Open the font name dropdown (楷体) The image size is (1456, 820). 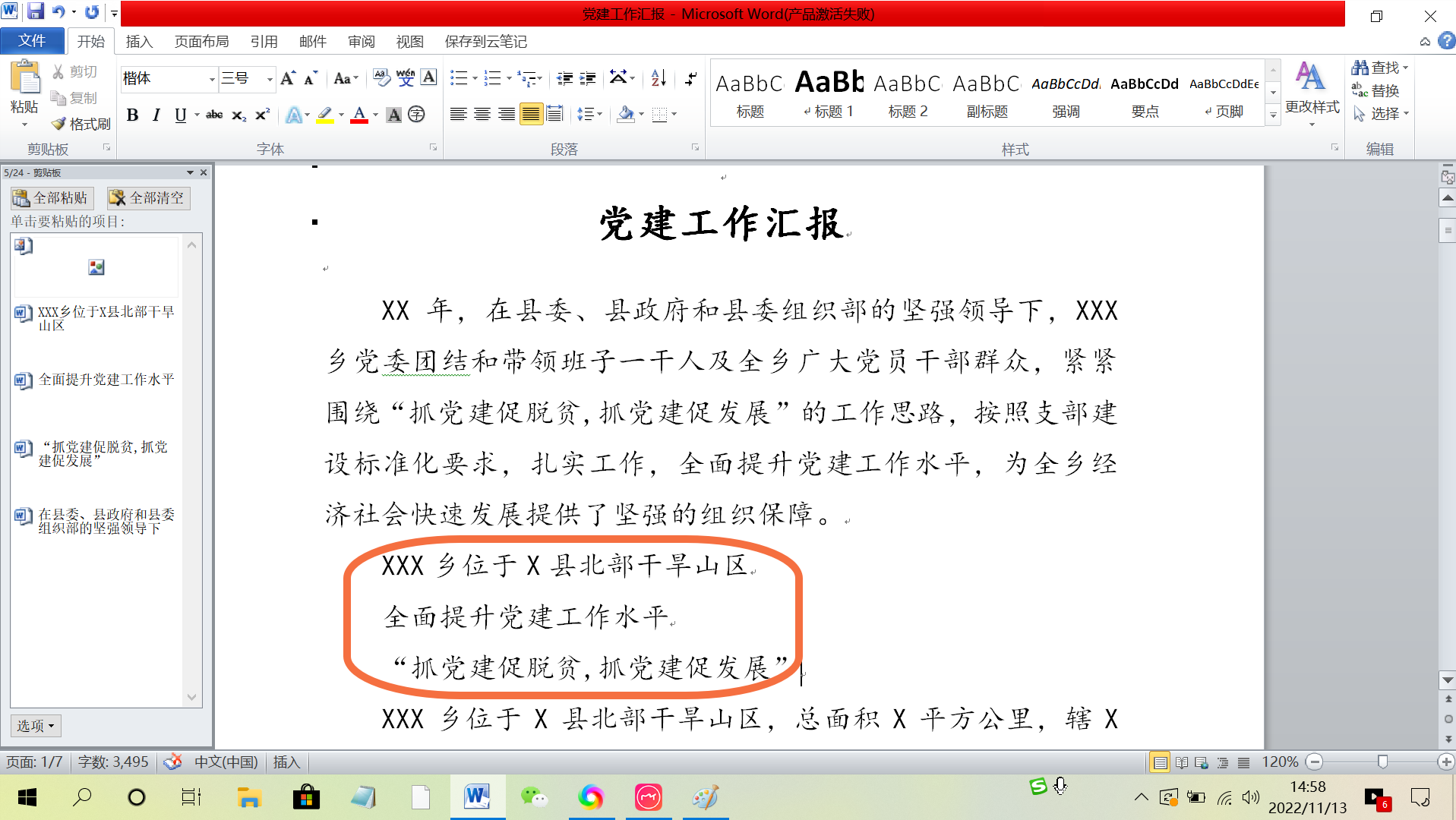click(x=212, y=78)
